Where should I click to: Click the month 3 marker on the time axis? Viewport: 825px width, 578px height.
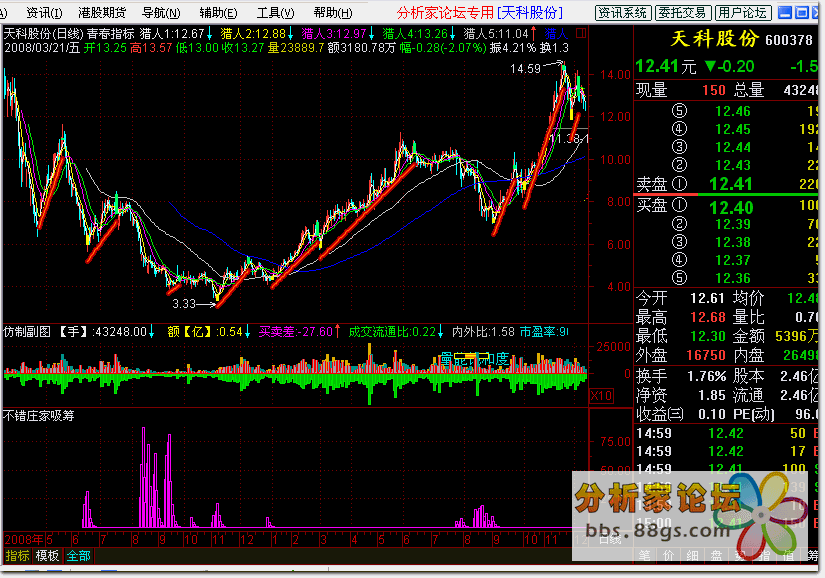(x=324, y=540)
